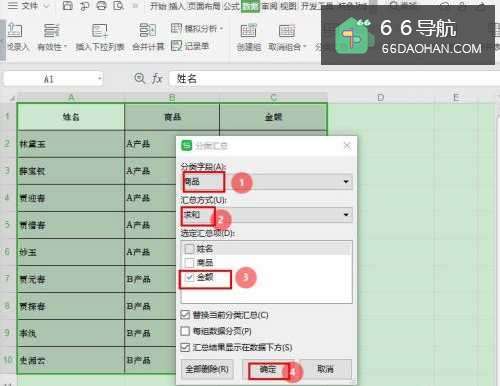Screen dimensions: 500x386
Task: Click the zoom magnifier icon beside fx
Action: pyautogui.click(x=139, y=79)
